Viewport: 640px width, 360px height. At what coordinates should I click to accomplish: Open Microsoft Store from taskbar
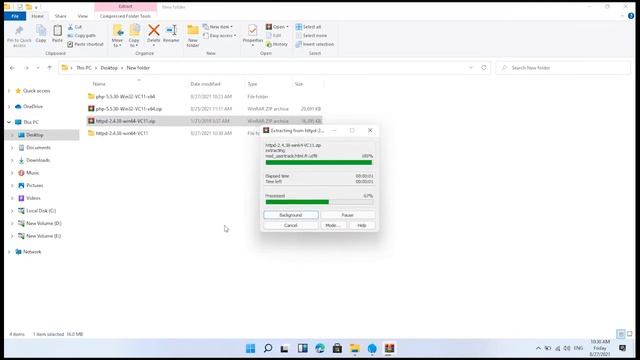337,348
